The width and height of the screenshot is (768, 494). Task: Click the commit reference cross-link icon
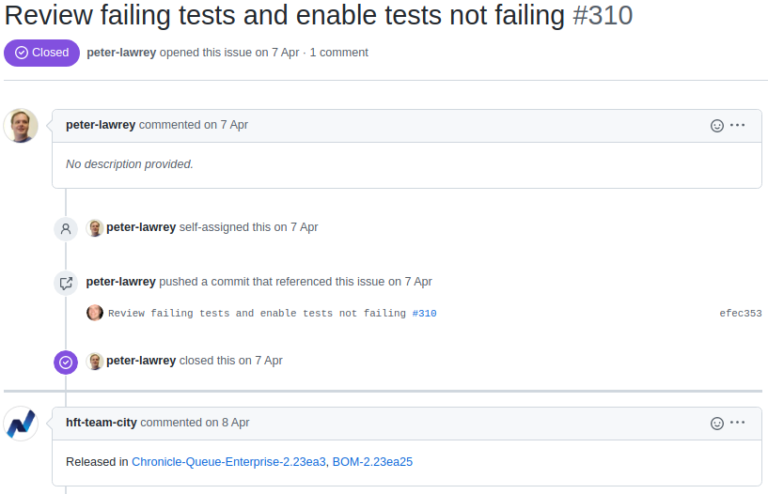pos(66,283)
